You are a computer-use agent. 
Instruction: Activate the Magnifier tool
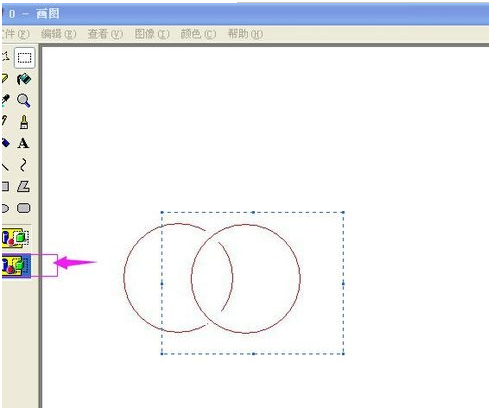pyautogui.click(x=24, y=100)
